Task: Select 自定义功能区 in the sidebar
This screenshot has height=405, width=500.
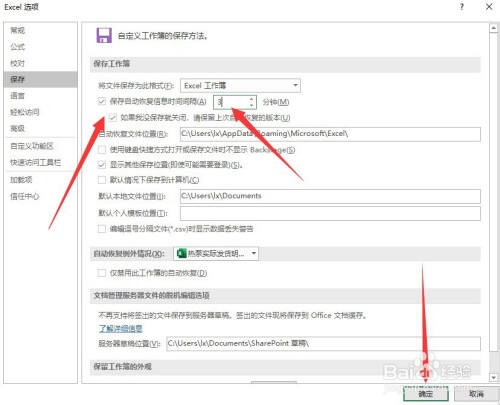Action: [x=32, y=146]
